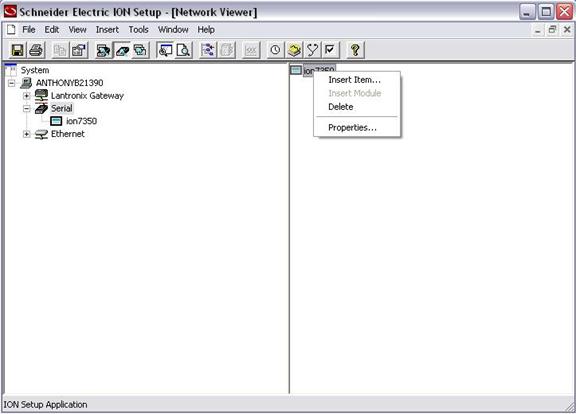Click the document icon left of File menu
576x414 pixels.
click(11, 30)
